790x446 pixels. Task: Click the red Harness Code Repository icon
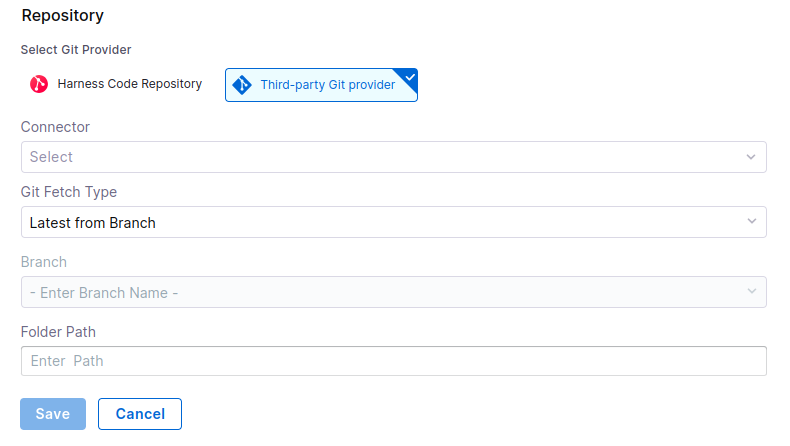coord(39,85)
